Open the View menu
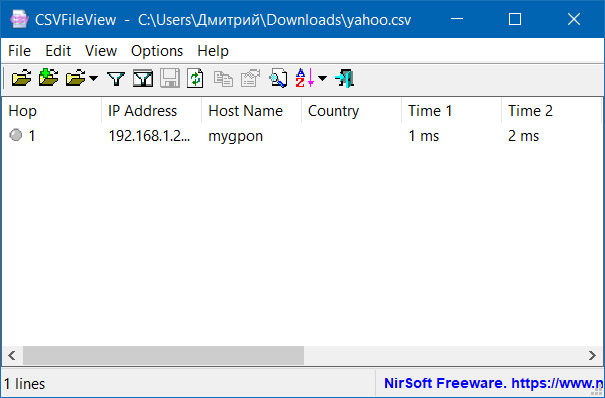Viewport: 605px width, 398px height. [101, 51]
